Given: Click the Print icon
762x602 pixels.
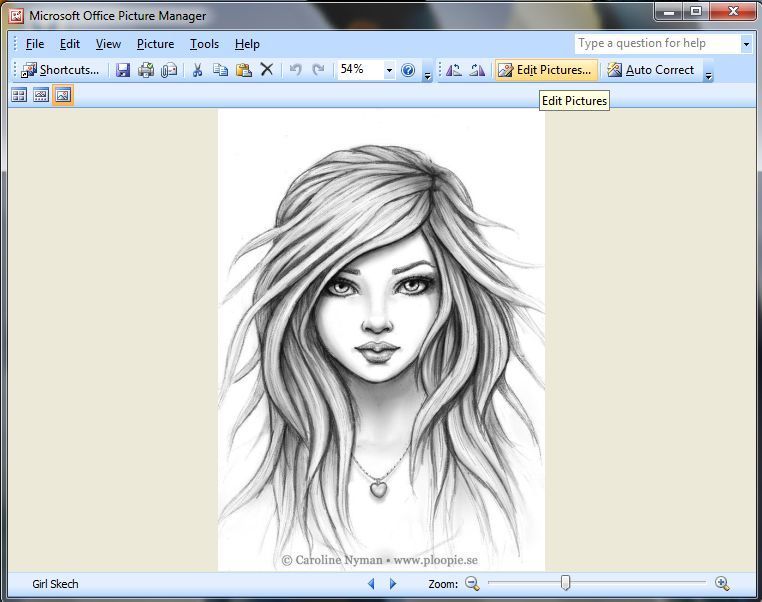Looking at the screenshot, I should click(x=146, y=70).
